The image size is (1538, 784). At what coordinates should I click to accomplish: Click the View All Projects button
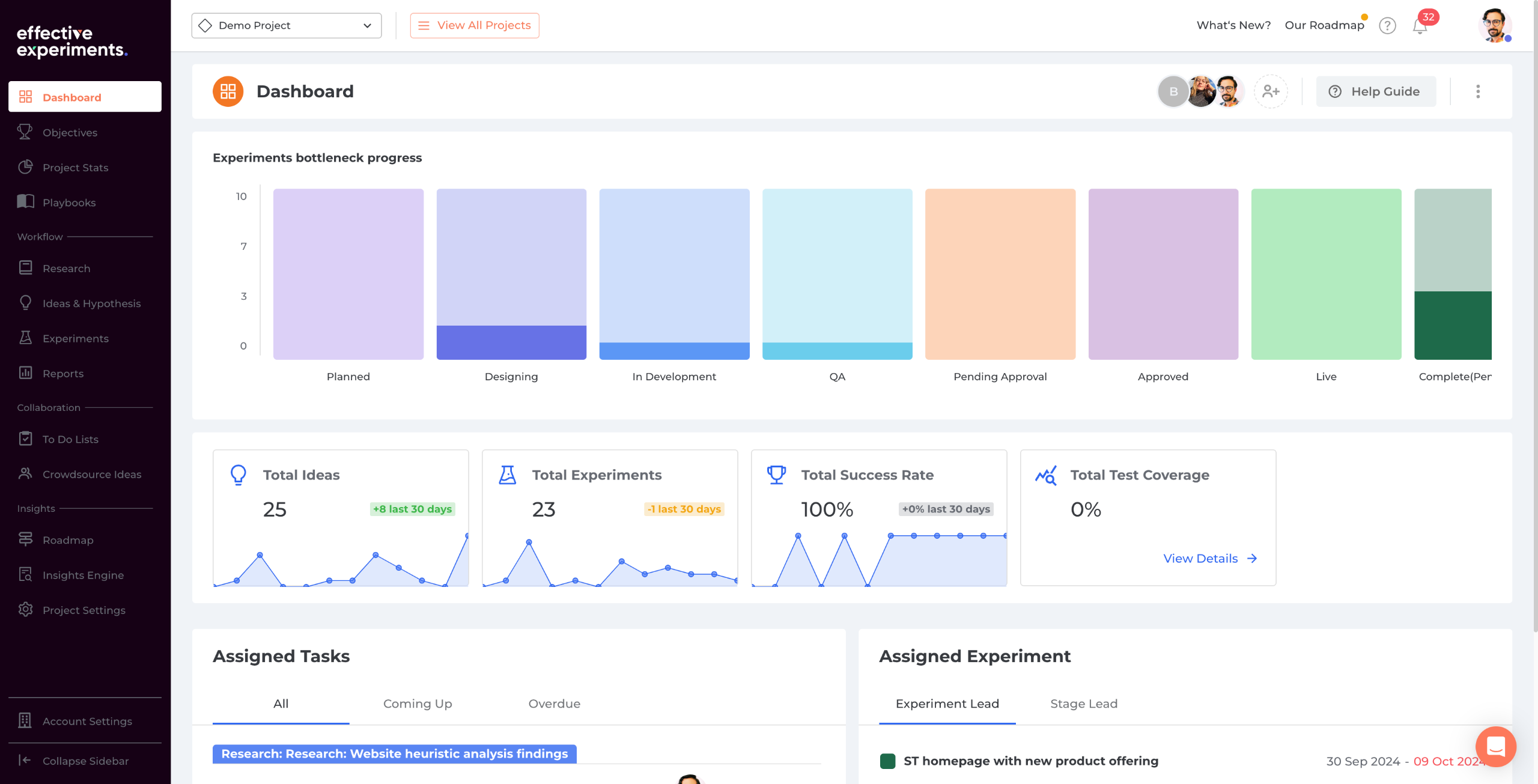(x=475, y=25)
